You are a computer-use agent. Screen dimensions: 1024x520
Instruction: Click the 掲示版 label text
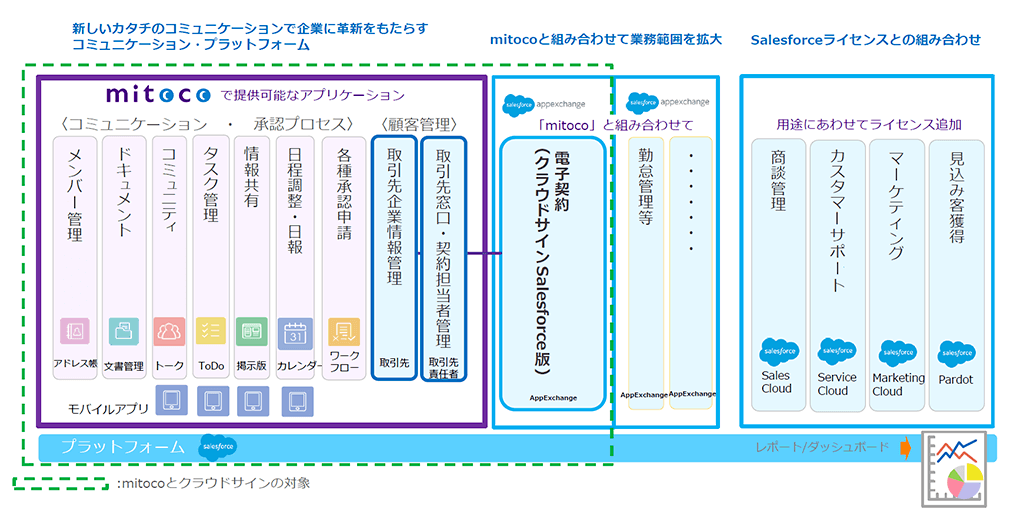[251, 366]
